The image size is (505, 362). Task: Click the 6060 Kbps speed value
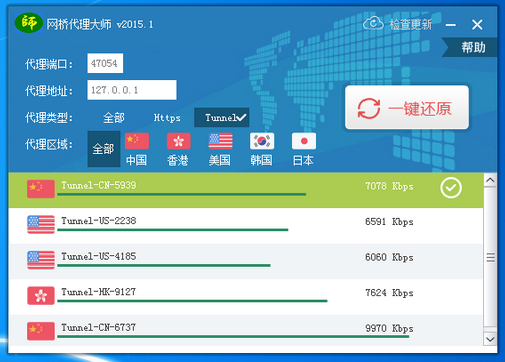pos(389,257)
